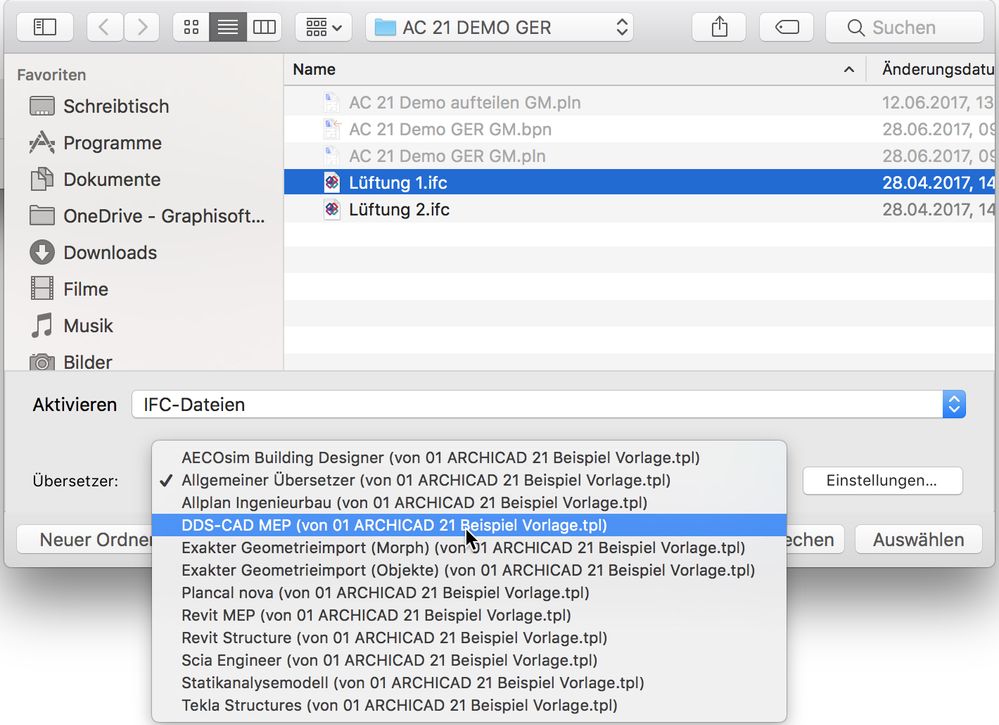Screen dimensions: 999x725
Task: Choose Tekla Structures translator
Action: tap(469, 705)
